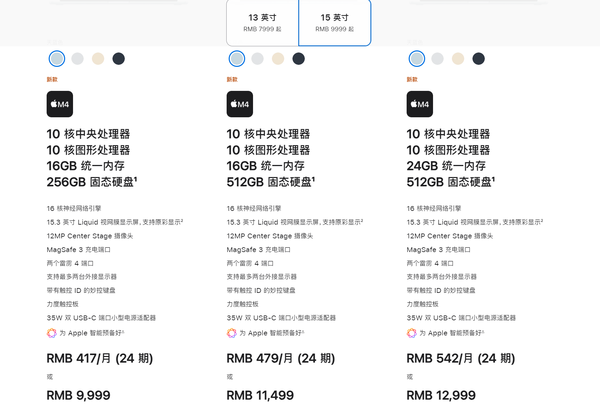
Task: Click the RMB 417/月 (24 期) price
Action: 100,359
